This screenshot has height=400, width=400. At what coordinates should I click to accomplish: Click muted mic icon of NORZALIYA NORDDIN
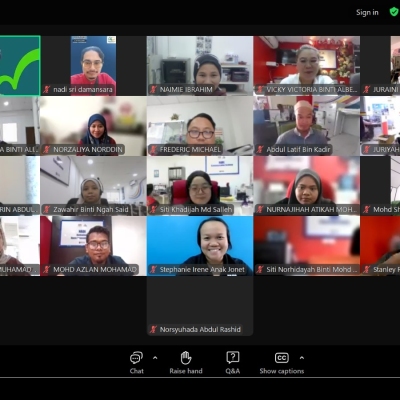tap(47, 149)
